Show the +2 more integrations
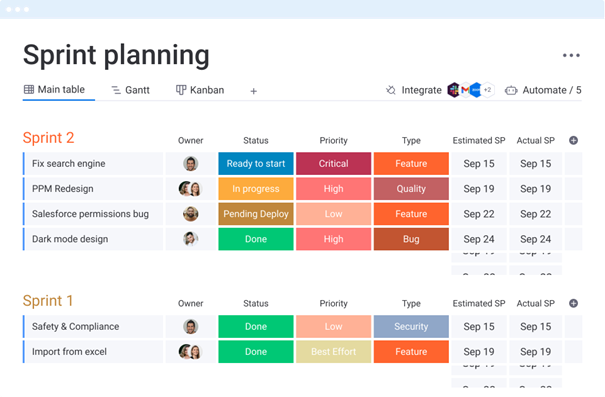Image resolution: width=605 pixels, height=397 pixels. [488, 90]
